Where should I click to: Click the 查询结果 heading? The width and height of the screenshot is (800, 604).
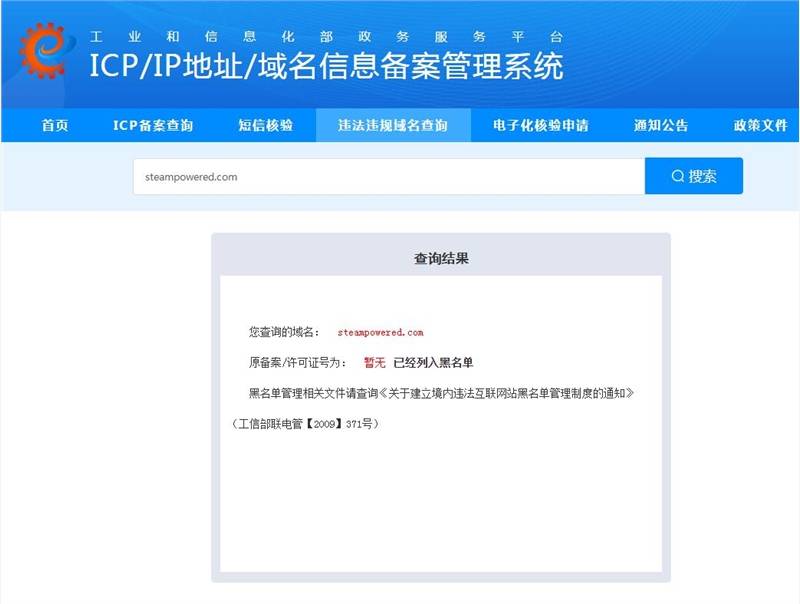[441, 259]
